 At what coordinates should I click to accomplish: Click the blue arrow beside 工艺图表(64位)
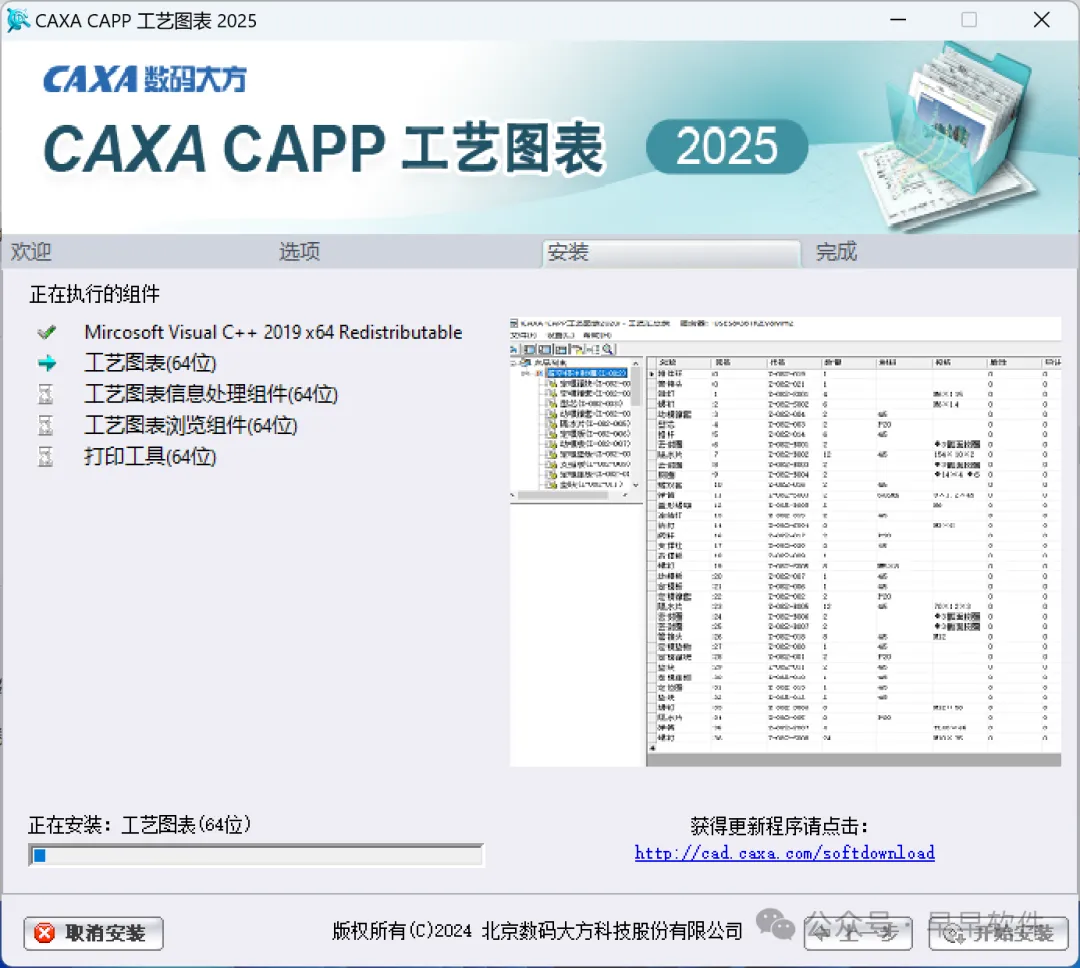coord(47,363)
